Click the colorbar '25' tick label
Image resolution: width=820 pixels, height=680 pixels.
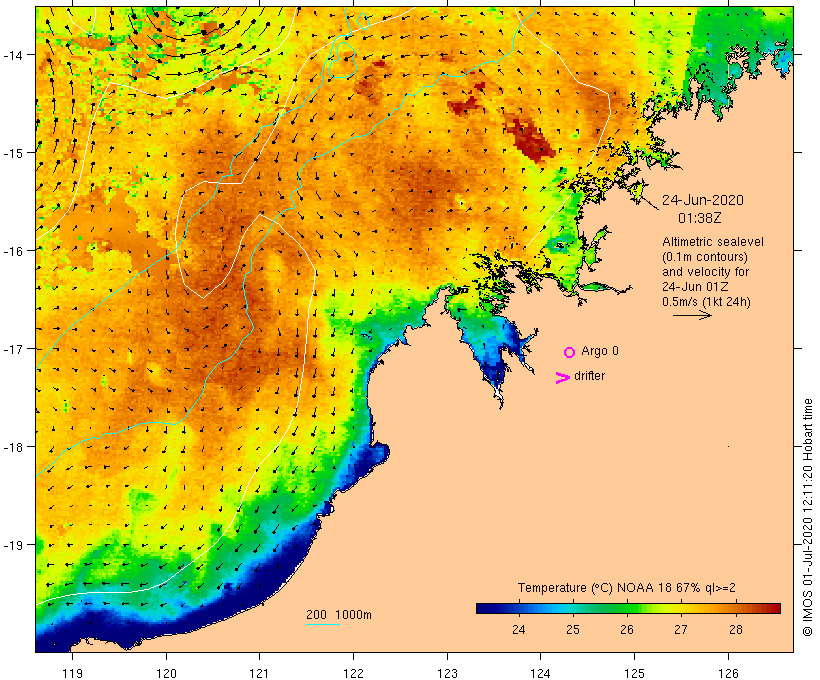point(573,629)
